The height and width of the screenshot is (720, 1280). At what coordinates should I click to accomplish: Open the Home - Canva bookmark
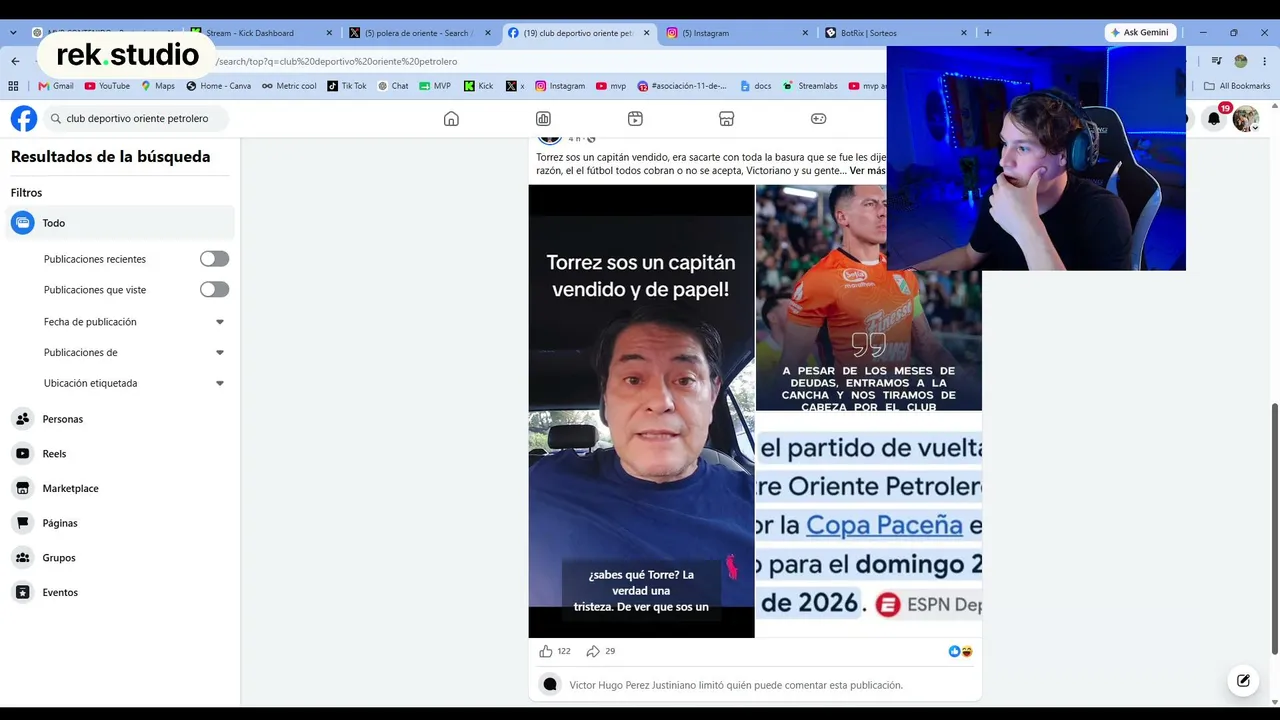(218, 86)
